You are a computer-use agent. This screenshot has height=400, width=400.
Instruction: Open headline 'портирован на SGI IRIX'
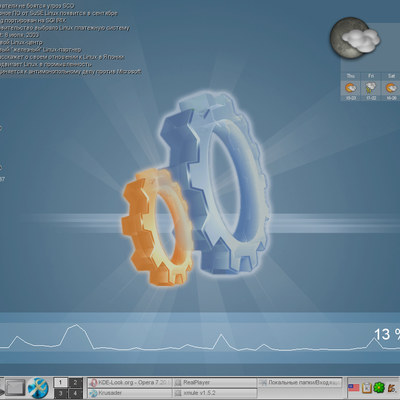click(33, 21)
